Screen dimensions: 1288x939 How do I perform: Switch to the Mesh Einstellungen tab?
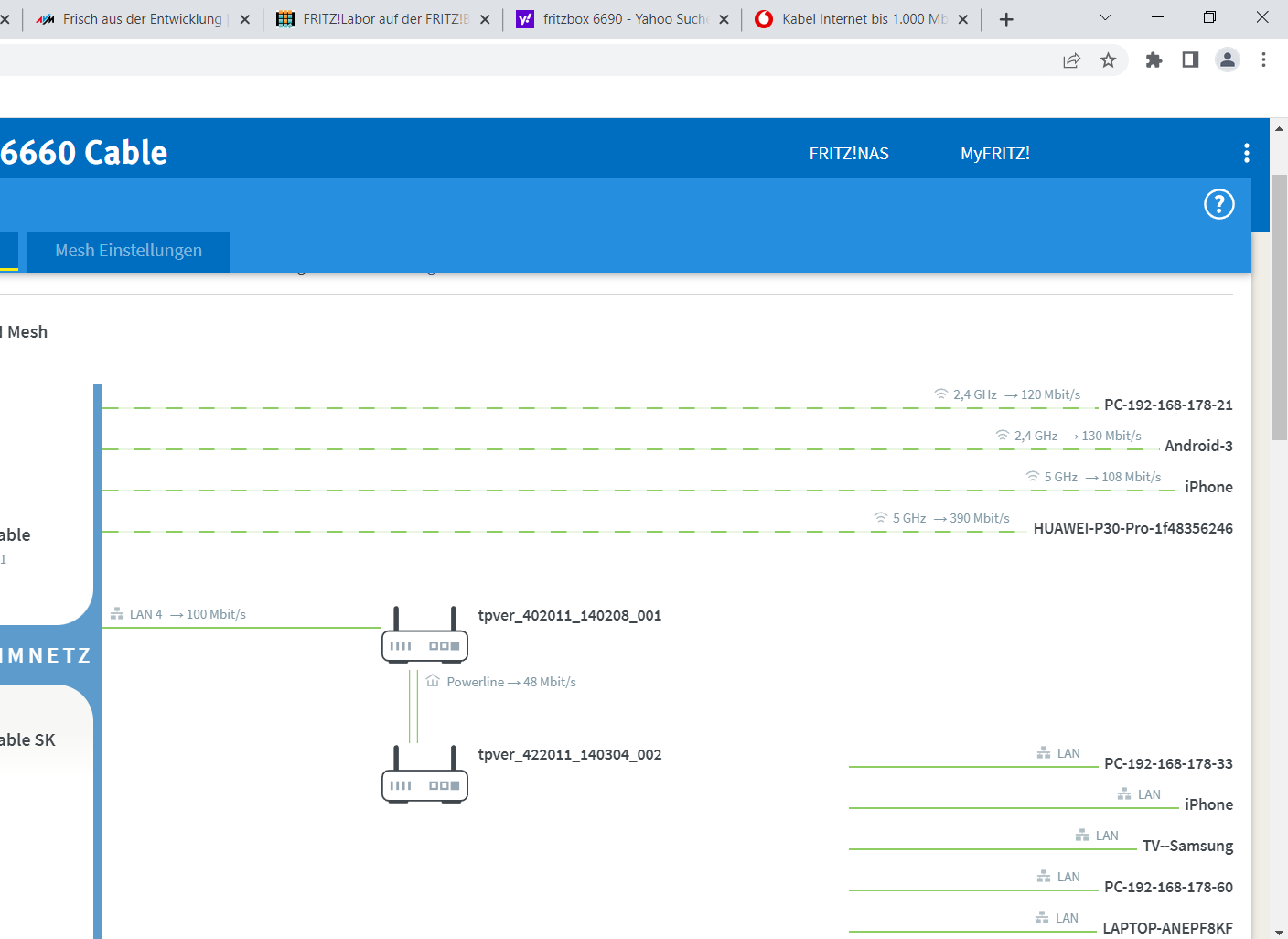point(128,251)
